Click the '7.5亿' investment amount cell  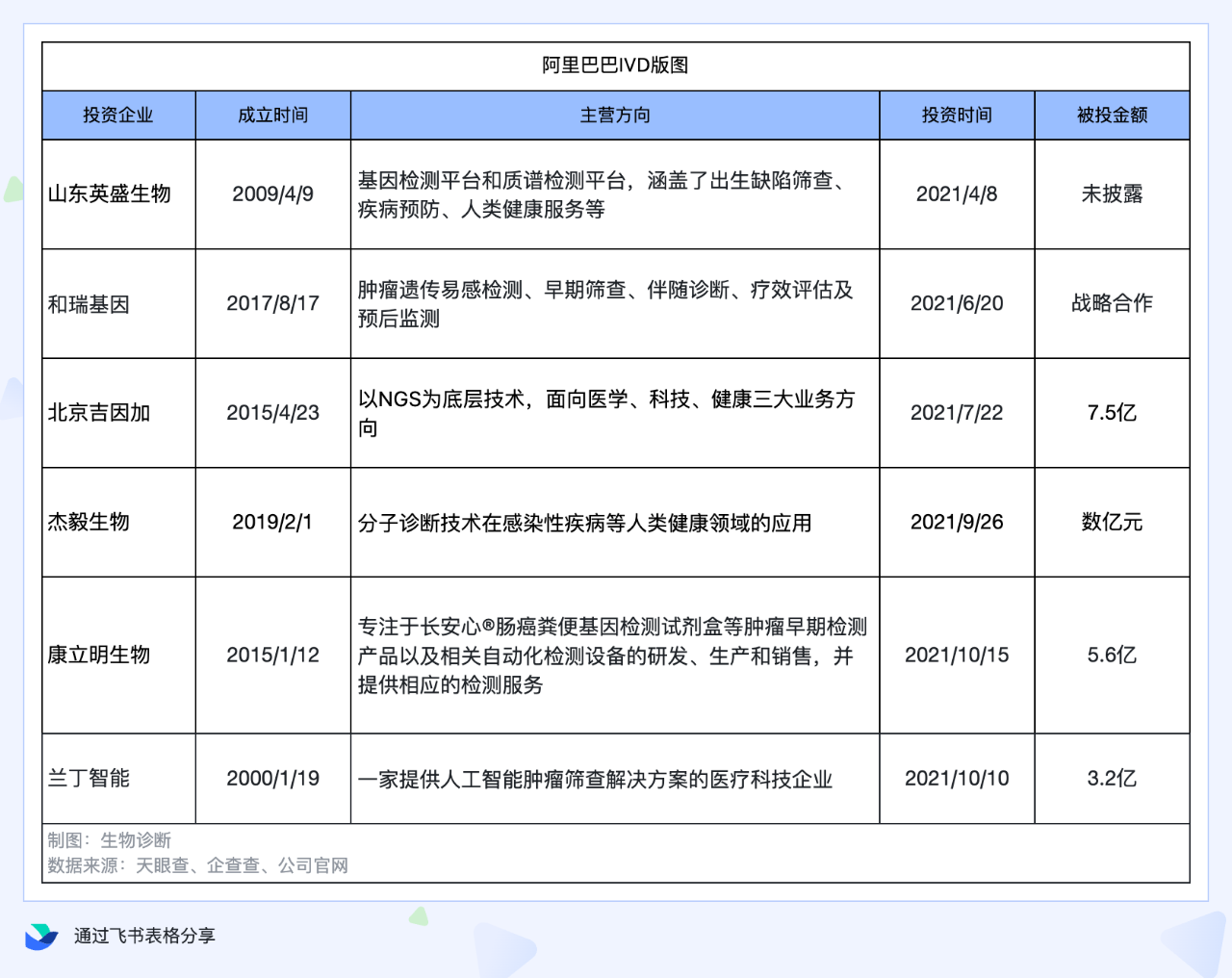tap(1112, 413)
